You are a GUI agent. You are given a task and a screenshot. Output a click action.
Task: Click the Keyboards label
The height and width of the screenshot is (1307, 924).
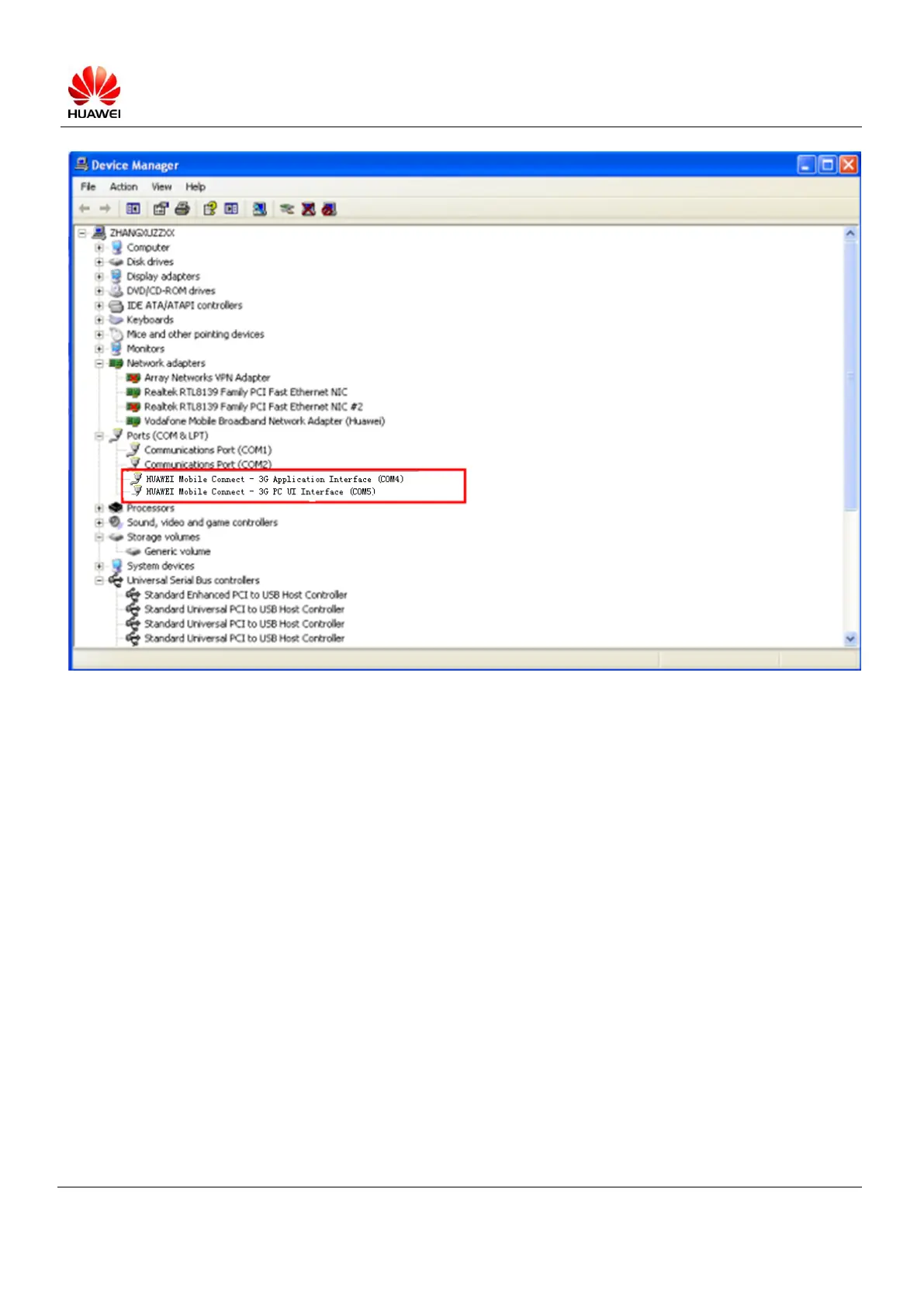click(x=150, y=320)
